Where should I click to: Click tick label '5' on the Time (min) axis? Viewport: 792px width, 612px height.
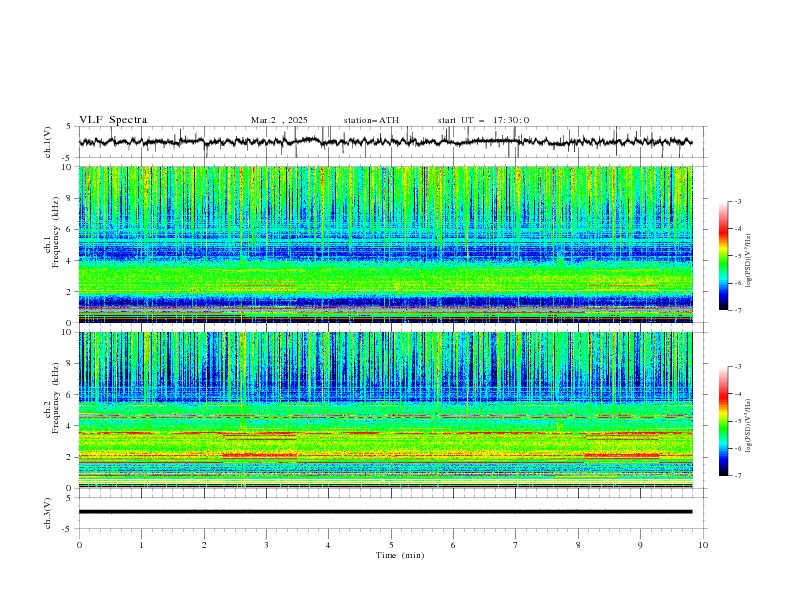(x=391, y=545)
